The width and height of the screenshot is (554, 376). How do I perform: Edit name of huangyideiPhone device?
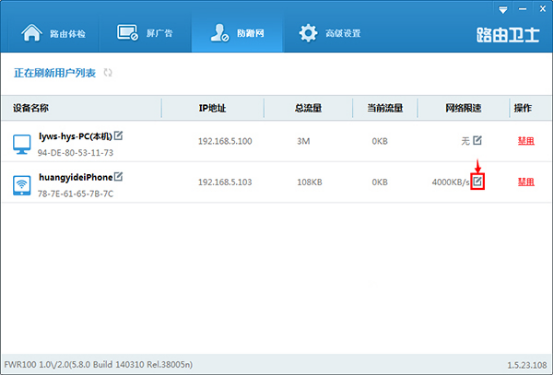118,176
